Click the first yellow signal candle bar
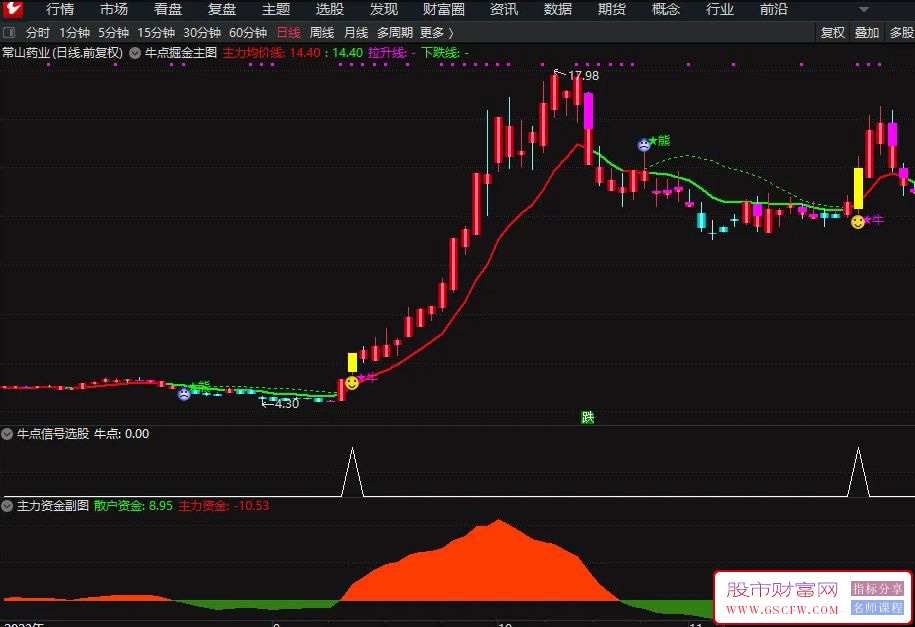The height and width of the screenshot is (627, 915). click(x=352, y=363)
